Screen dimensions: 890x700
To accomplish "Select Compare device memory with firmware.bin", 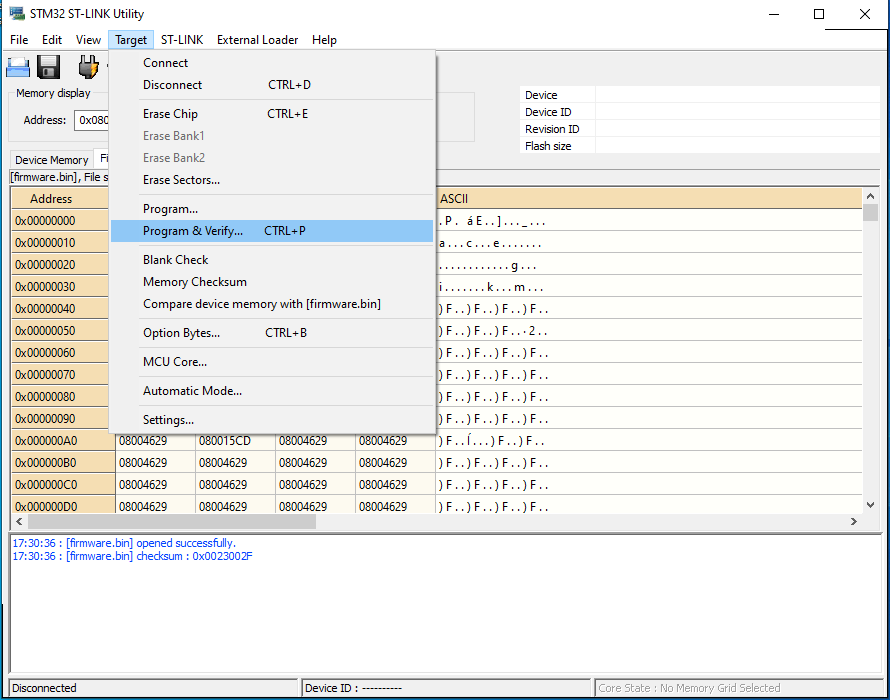I will click(272, 304).
